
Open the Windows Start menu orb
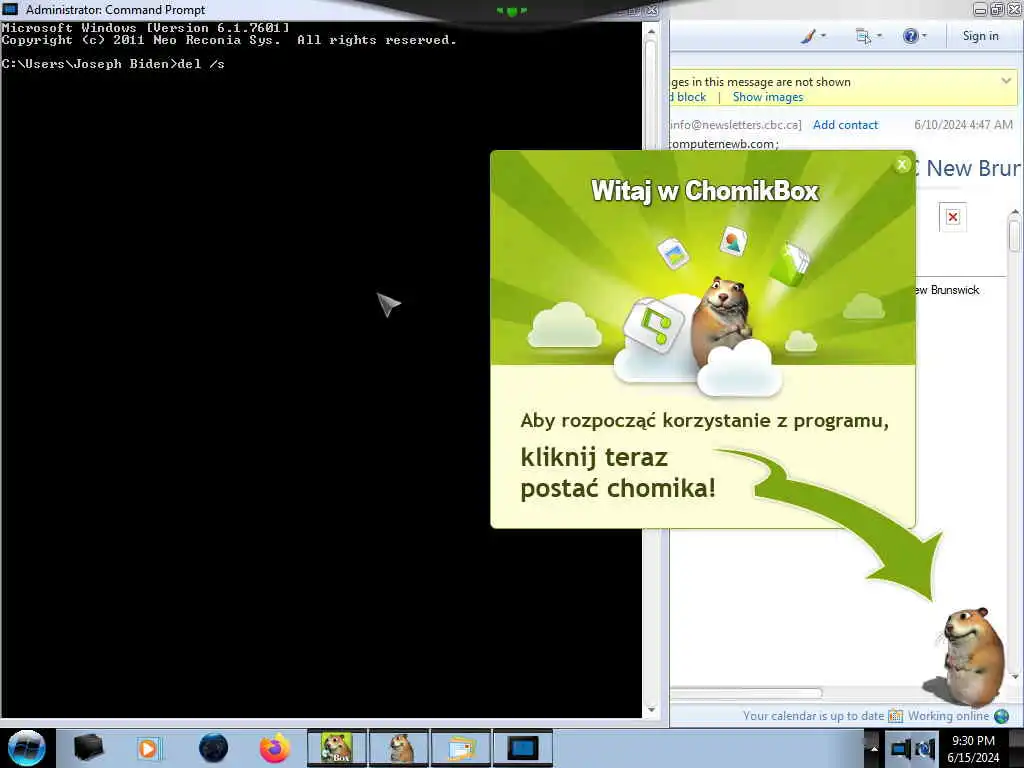click(27, 748)
